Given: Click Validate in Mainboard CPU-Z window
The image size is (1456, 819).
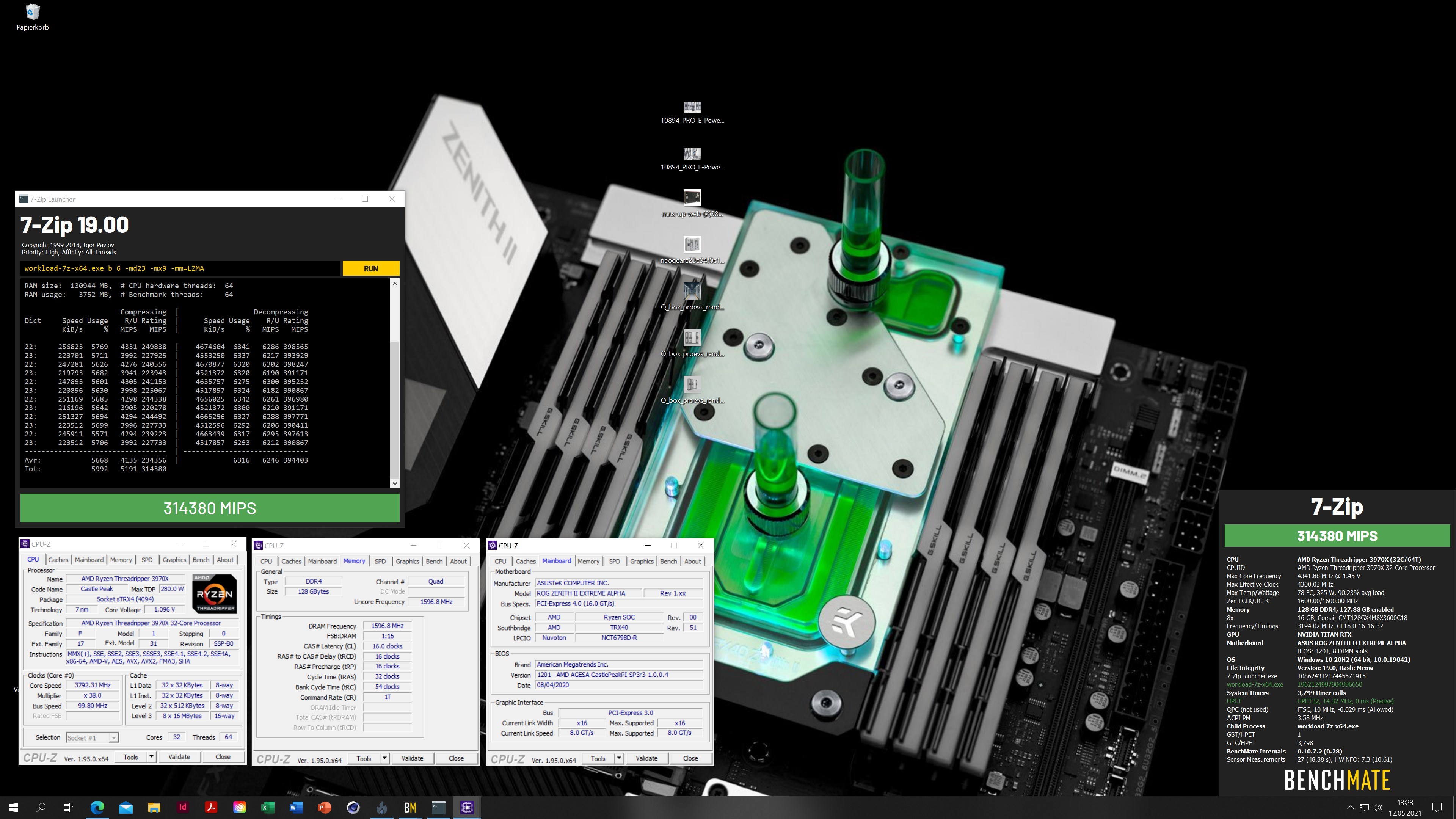Looking at the screenshot, I should (646, 758).
